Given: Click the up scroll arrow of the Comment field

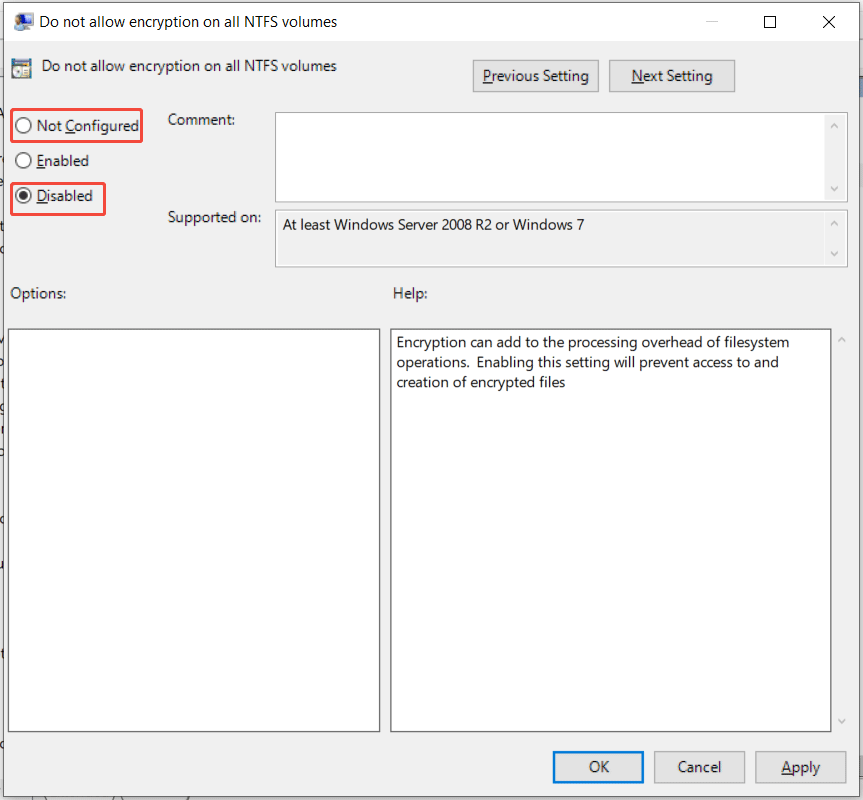Looking at the screenshot, I should (x=835, y=126).
